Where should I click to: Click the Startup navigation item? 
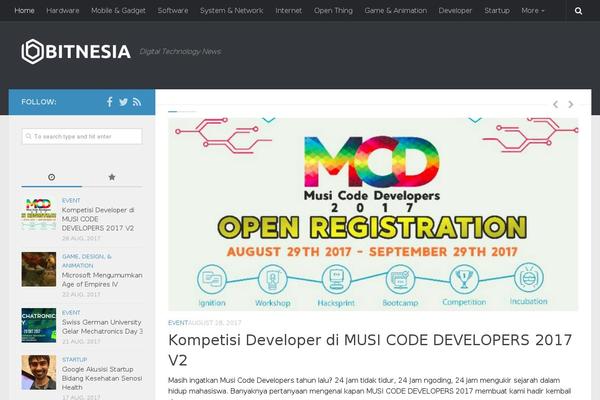(x=497, y=11)
